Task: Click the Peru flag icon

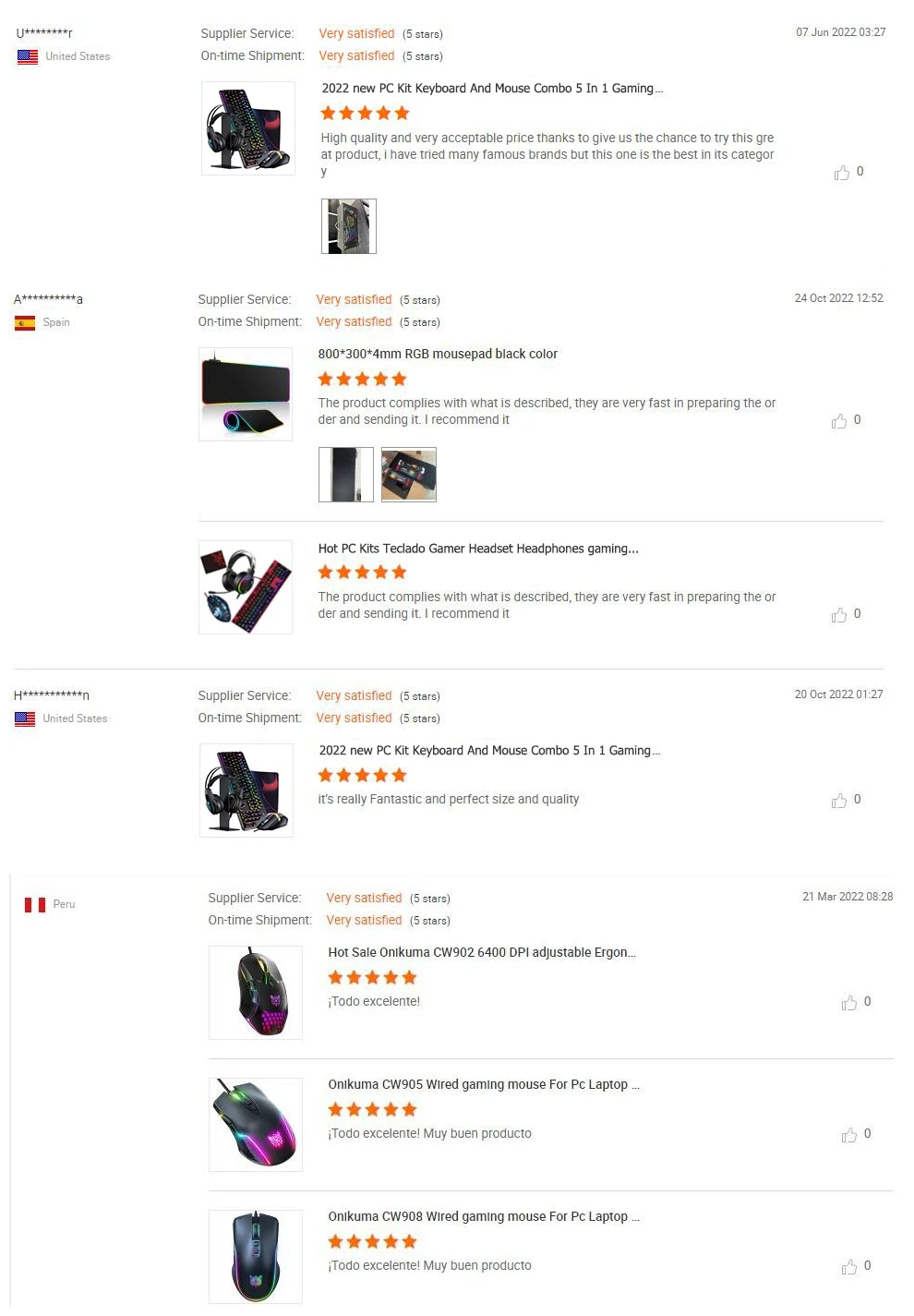Action: click(35, 904)
